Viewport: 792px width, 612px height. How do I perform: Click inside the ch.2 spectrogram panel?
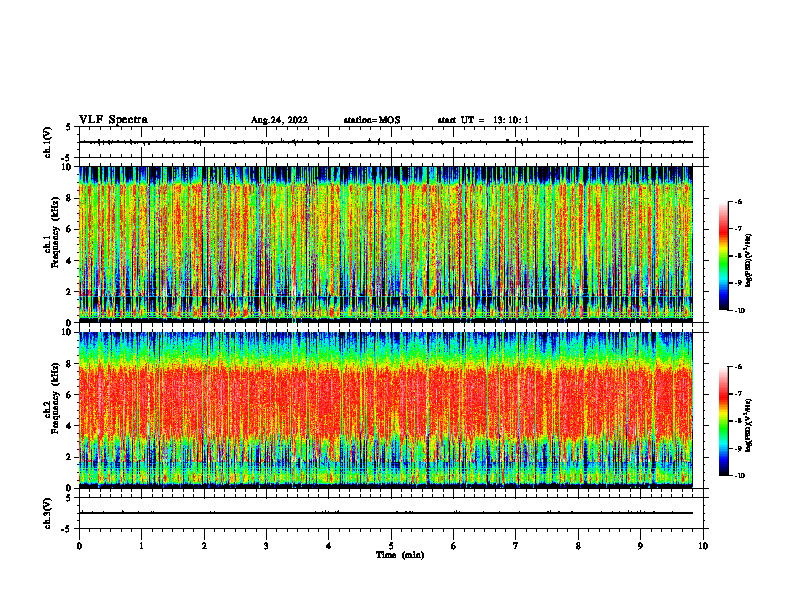(386, 410)
